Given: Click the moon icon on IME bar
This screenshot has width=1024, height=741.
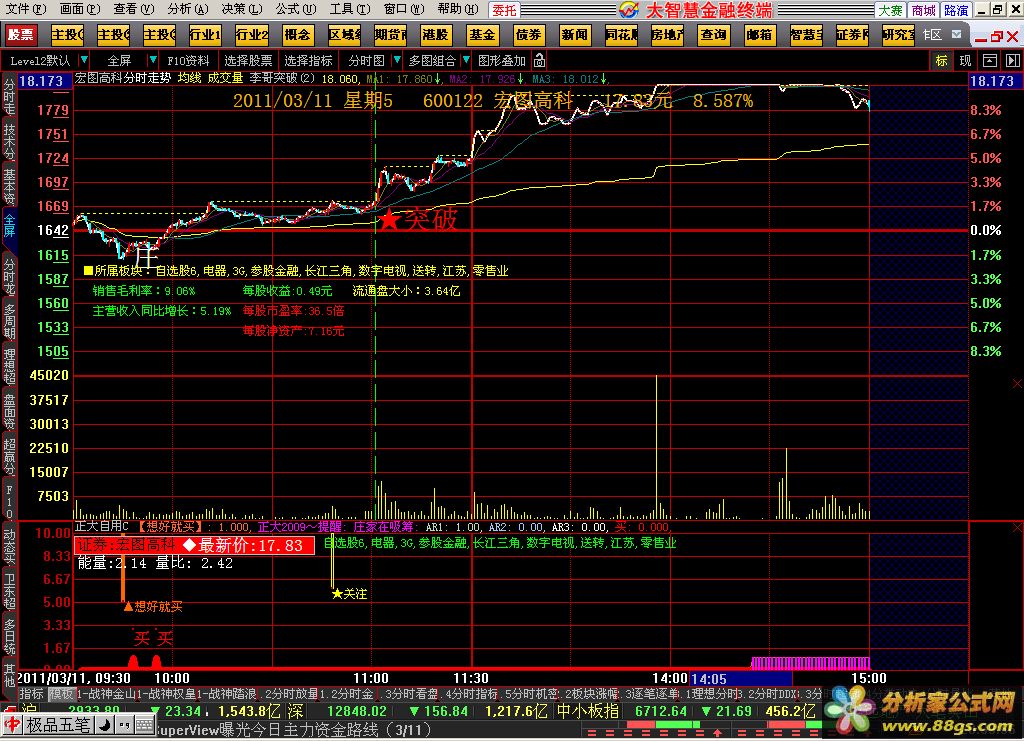Looking at the screenshot, I should tap(104, 724).
